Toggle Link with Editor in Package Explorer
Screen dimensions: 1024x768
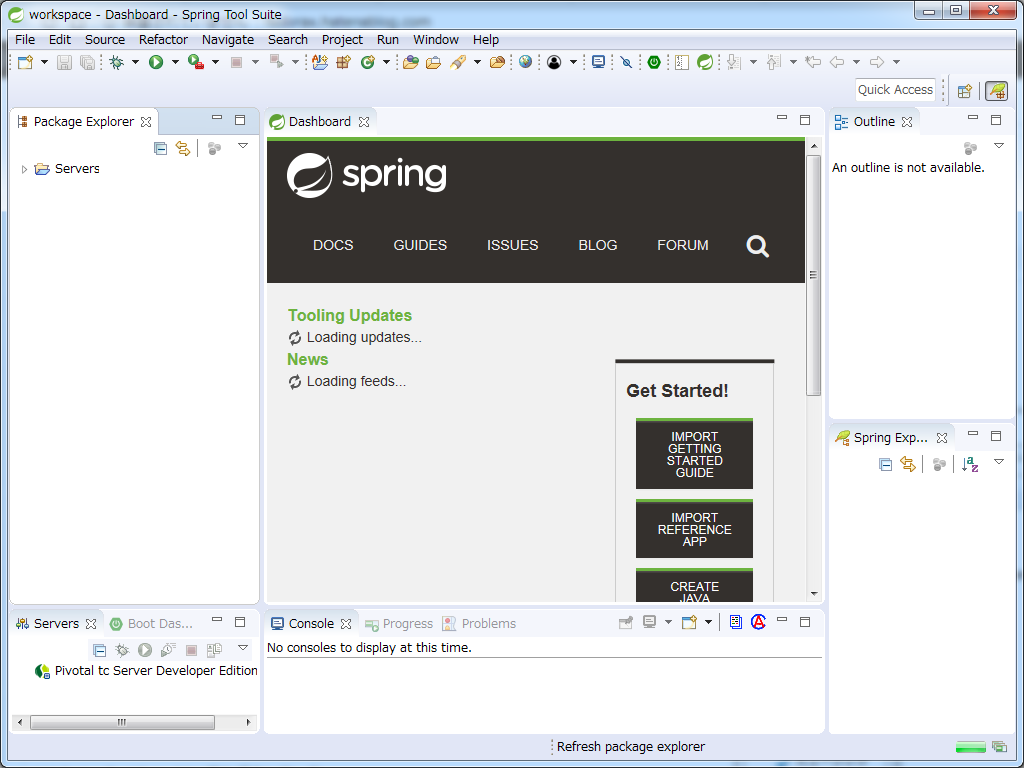(x=183, y=148)
